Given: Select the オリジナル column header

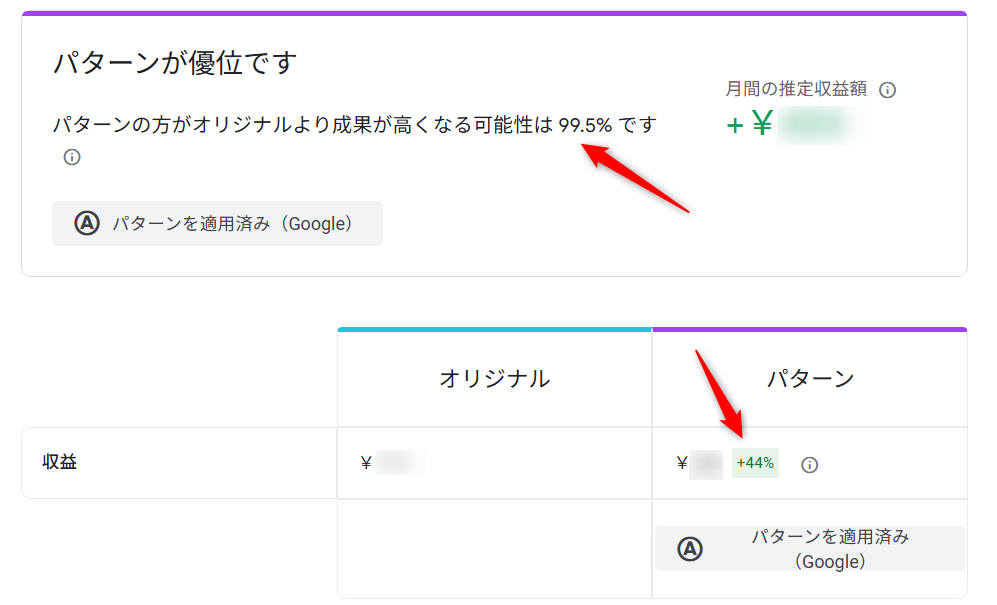Looking at the screenshot, I should click(494, 378).
